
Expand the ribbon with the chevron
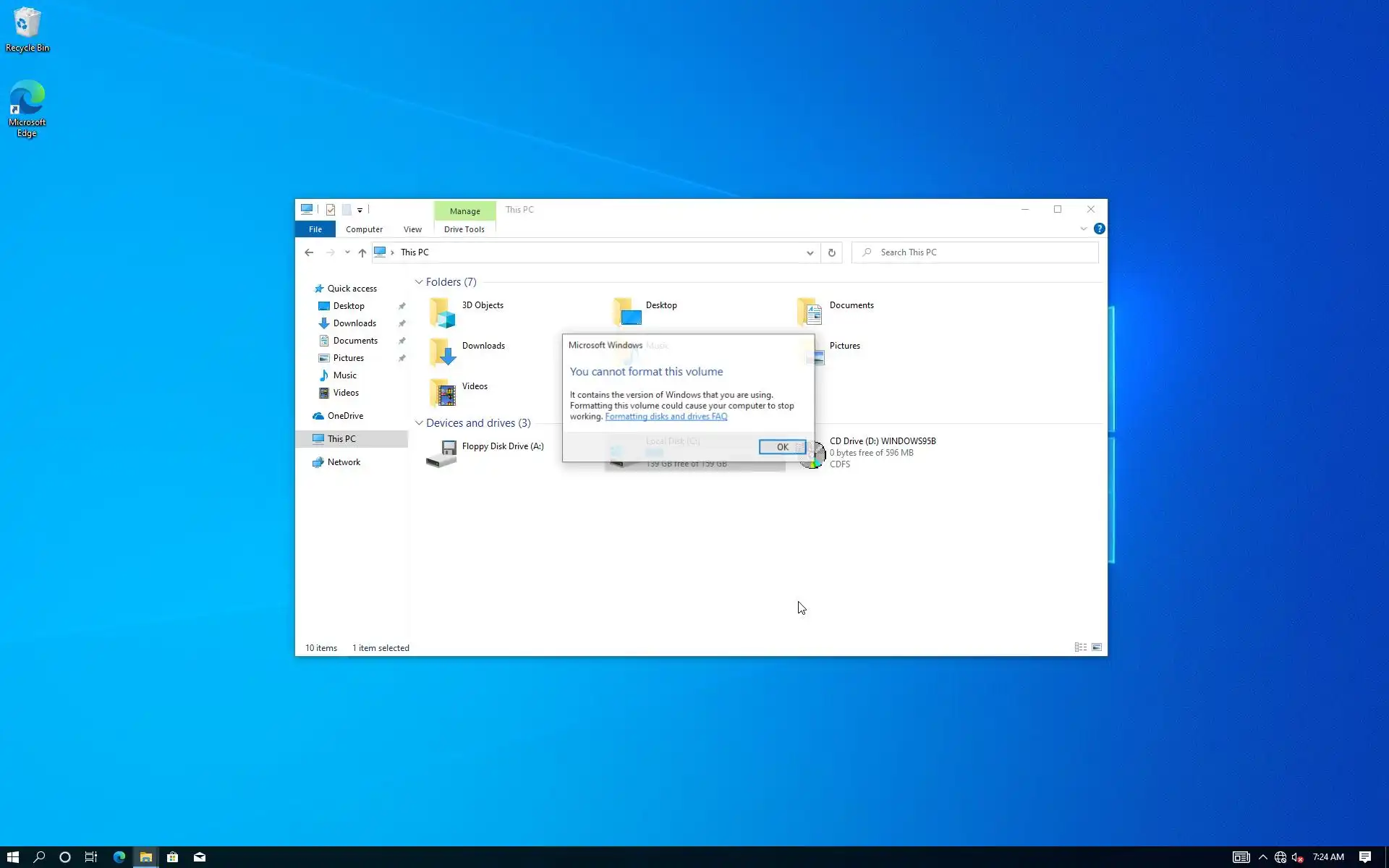1083,229
